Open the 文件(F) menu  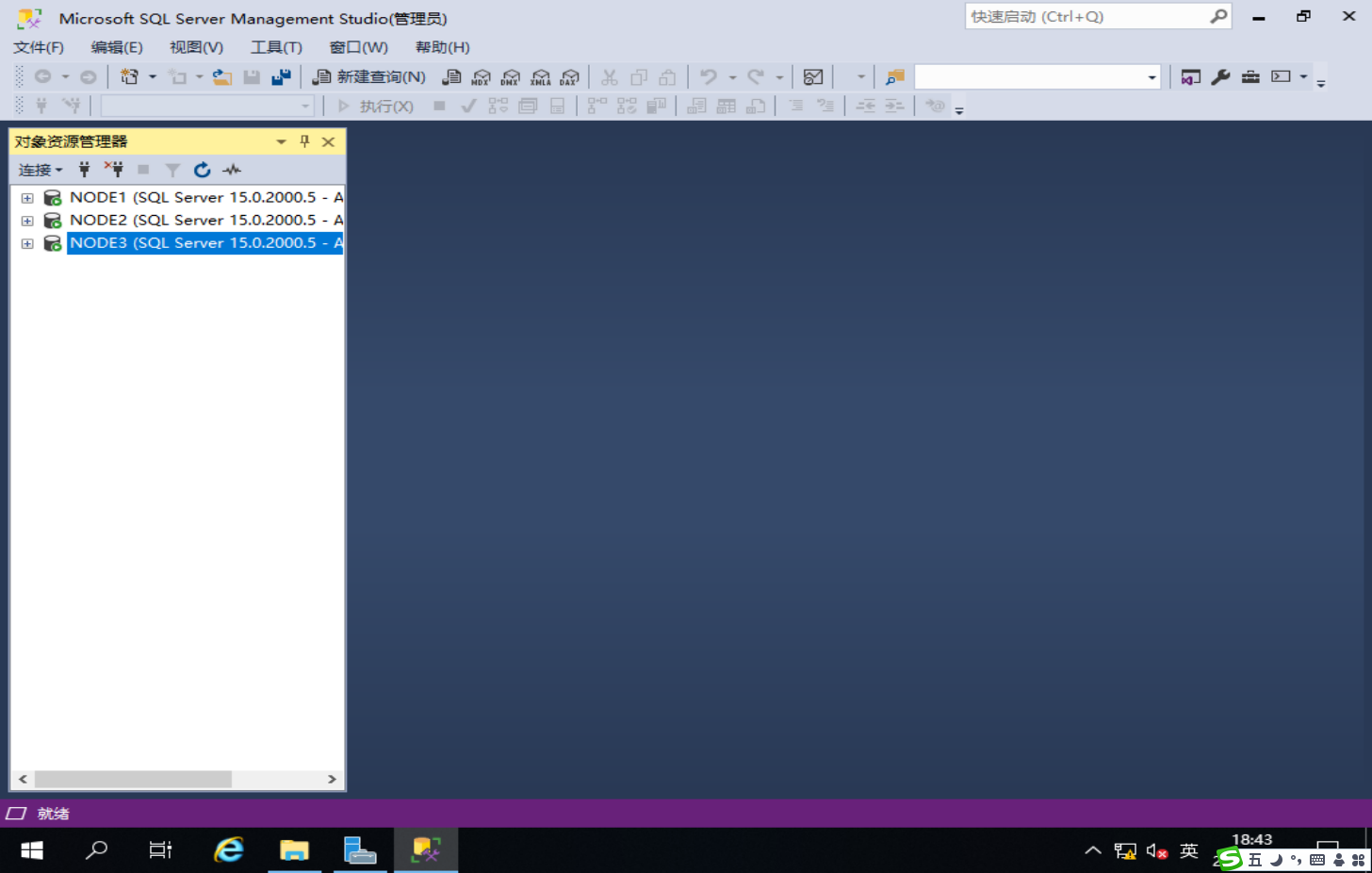coord(39,47)
